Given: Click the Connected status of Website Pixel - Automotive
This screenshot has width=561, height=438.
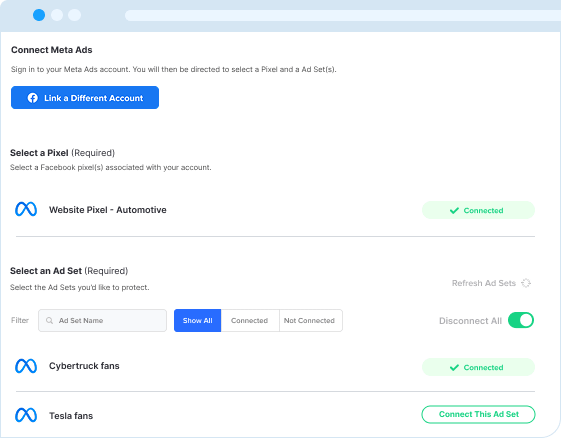Looking at the screenshot, I should [478, 210].
